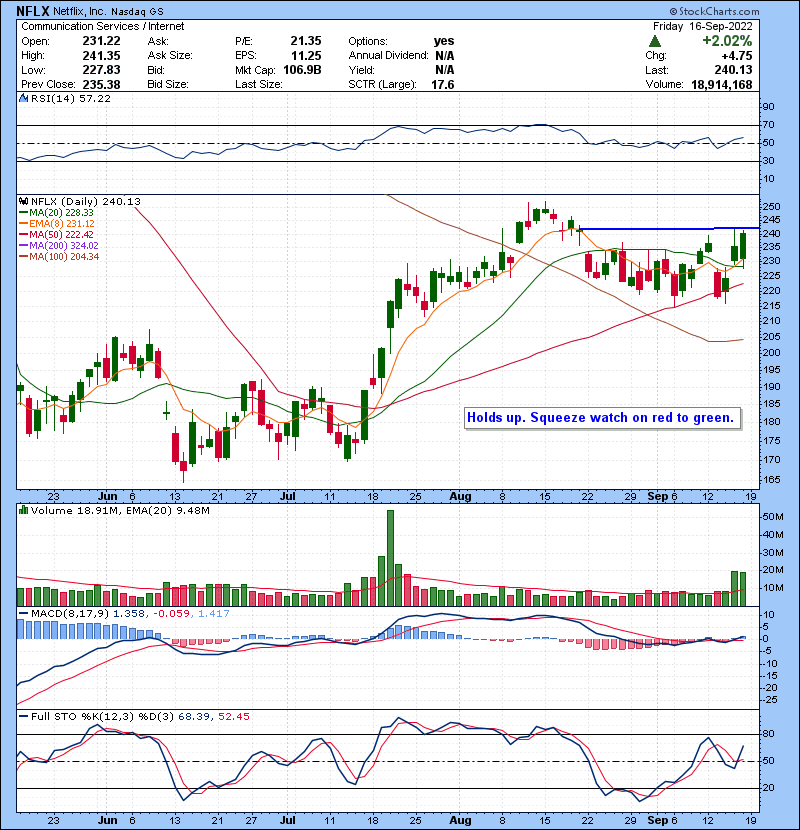Click the Volume bar chart icon

click(x=23, y=511)
